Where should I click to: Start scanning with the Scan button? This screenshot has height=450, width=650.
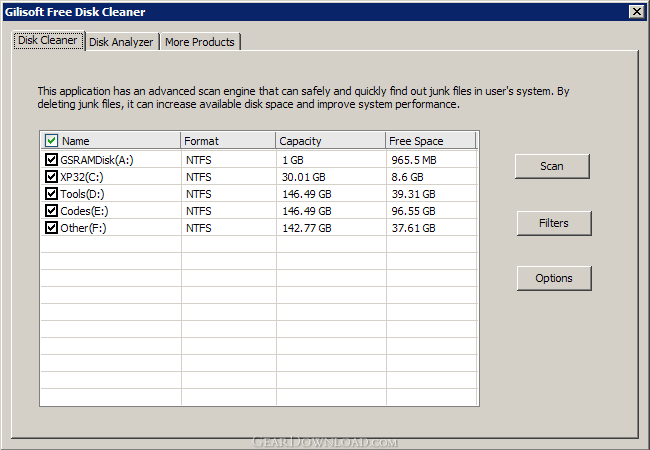pos(552,166)
